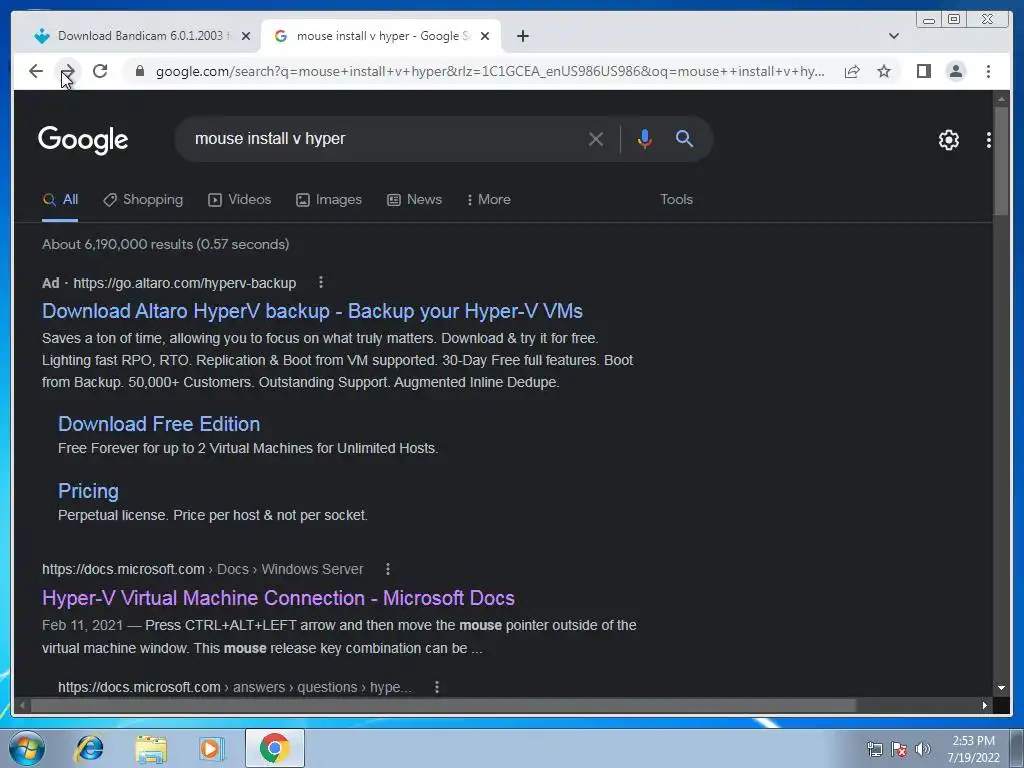The image size is (1024, 768).
Task: Click the scroll down arrow
Action: point(1001,688)
